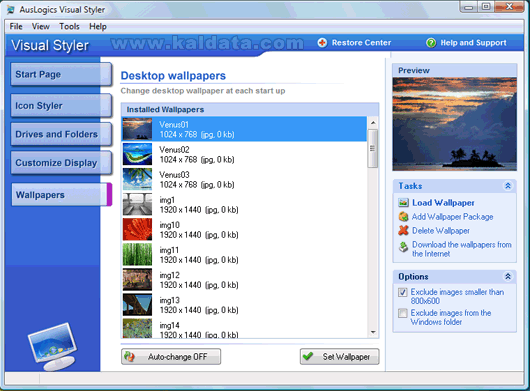
Task: Click the Load Wallpaper picture icon
Action: click(x=403, y=202)
